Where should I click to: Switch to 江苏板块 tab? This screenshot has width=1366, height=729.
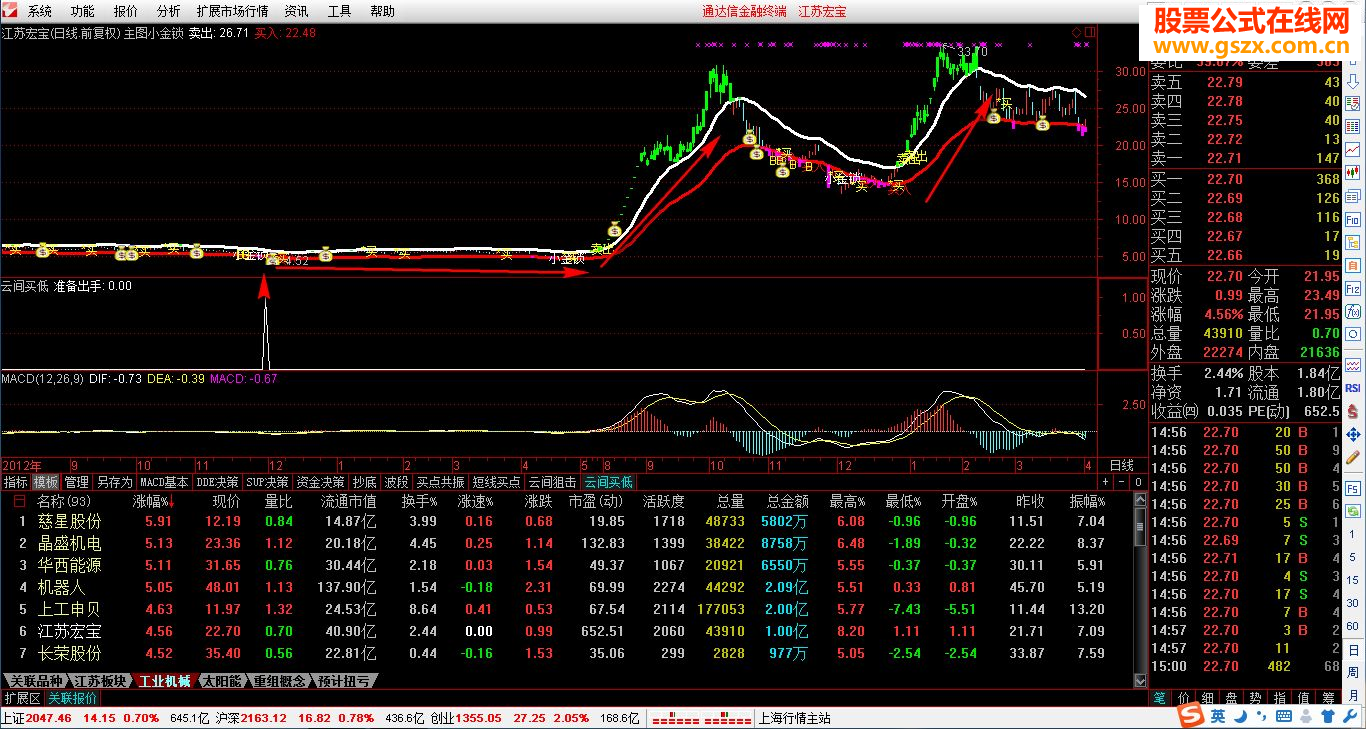(x=101, y=681)
